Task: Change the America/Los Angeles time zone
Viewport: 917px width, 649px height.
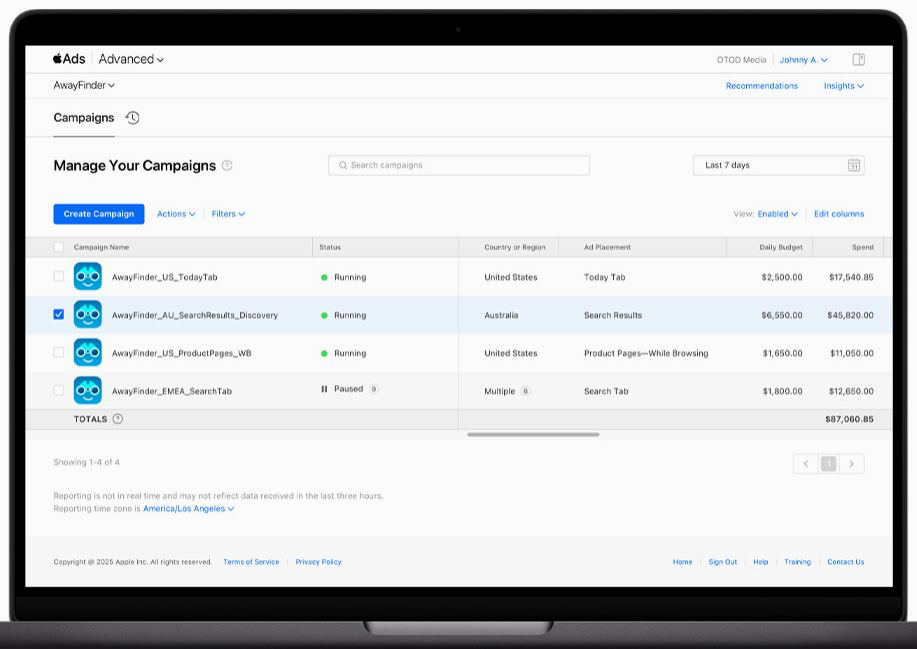Action: coord(188,509)
